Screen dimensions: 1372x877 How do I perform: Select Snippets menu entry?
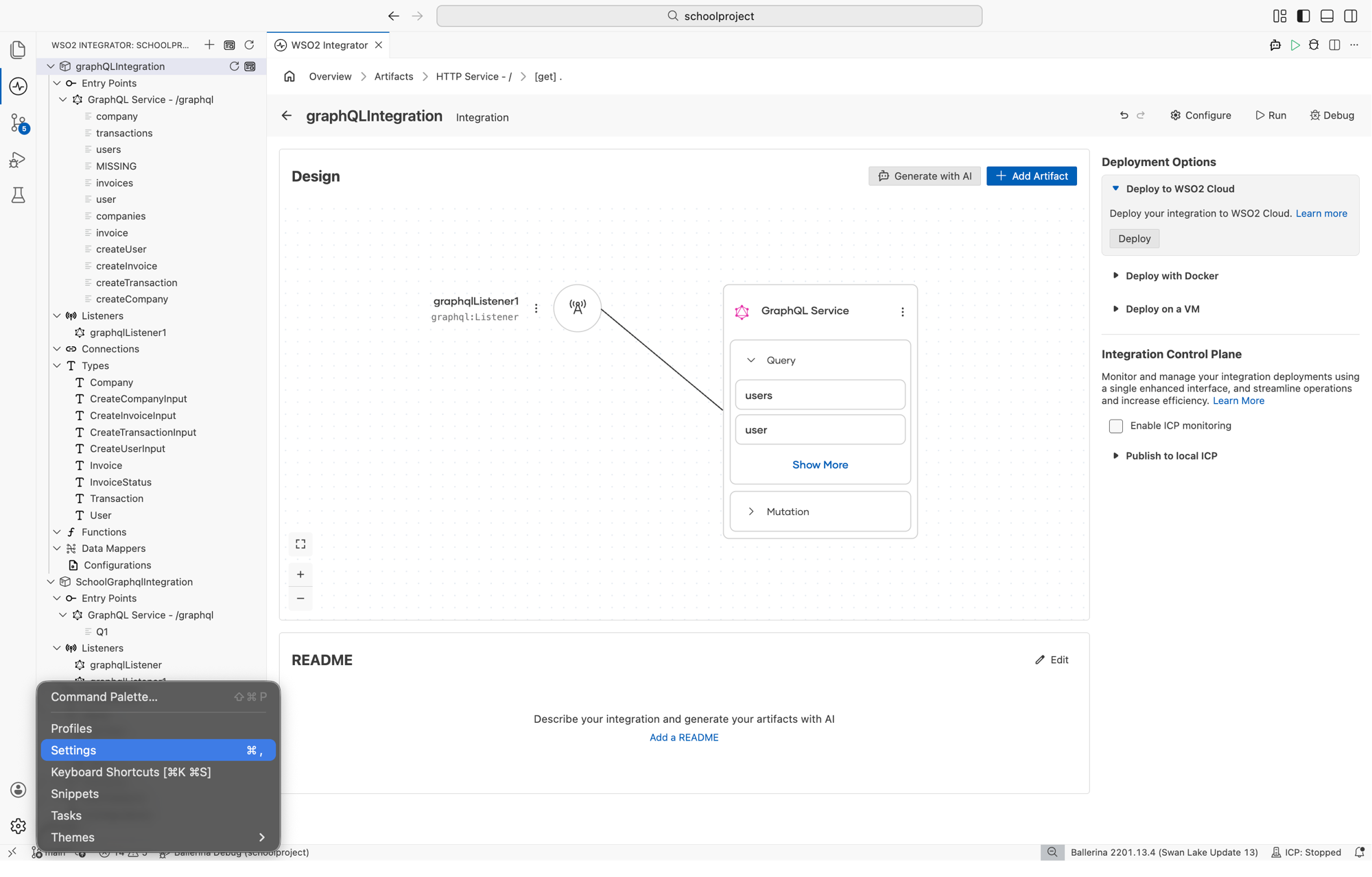point(158,794)
